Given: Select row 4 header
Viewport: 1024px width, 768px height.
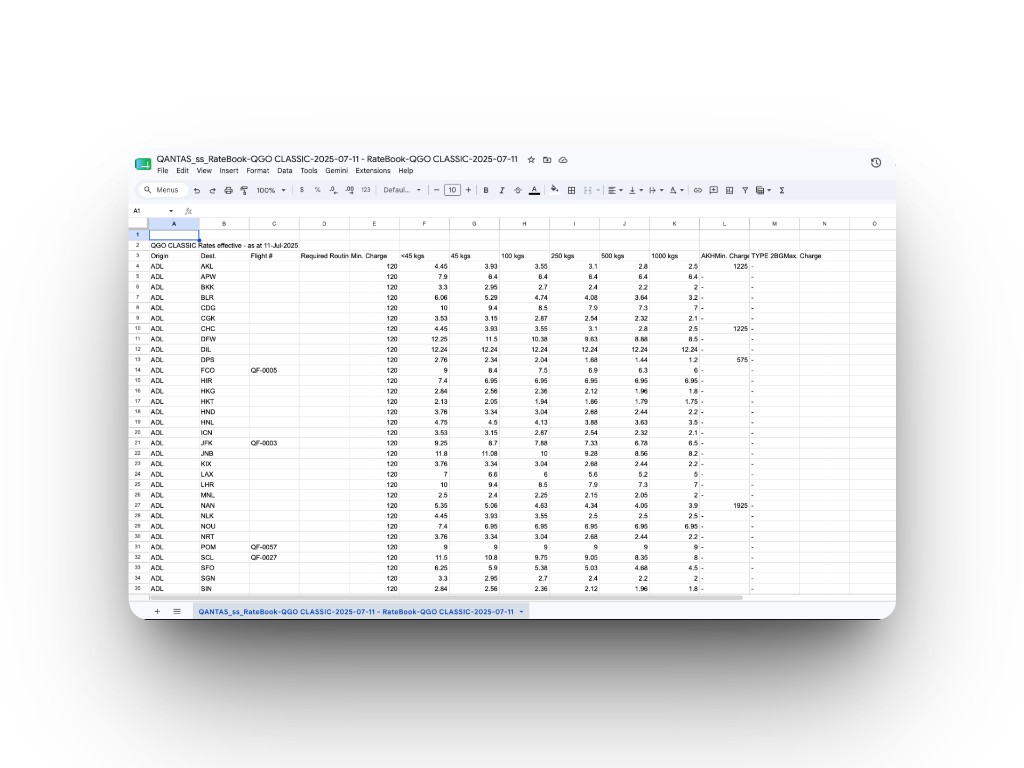Looking at the screenshot, I should [x=138, y=266].
